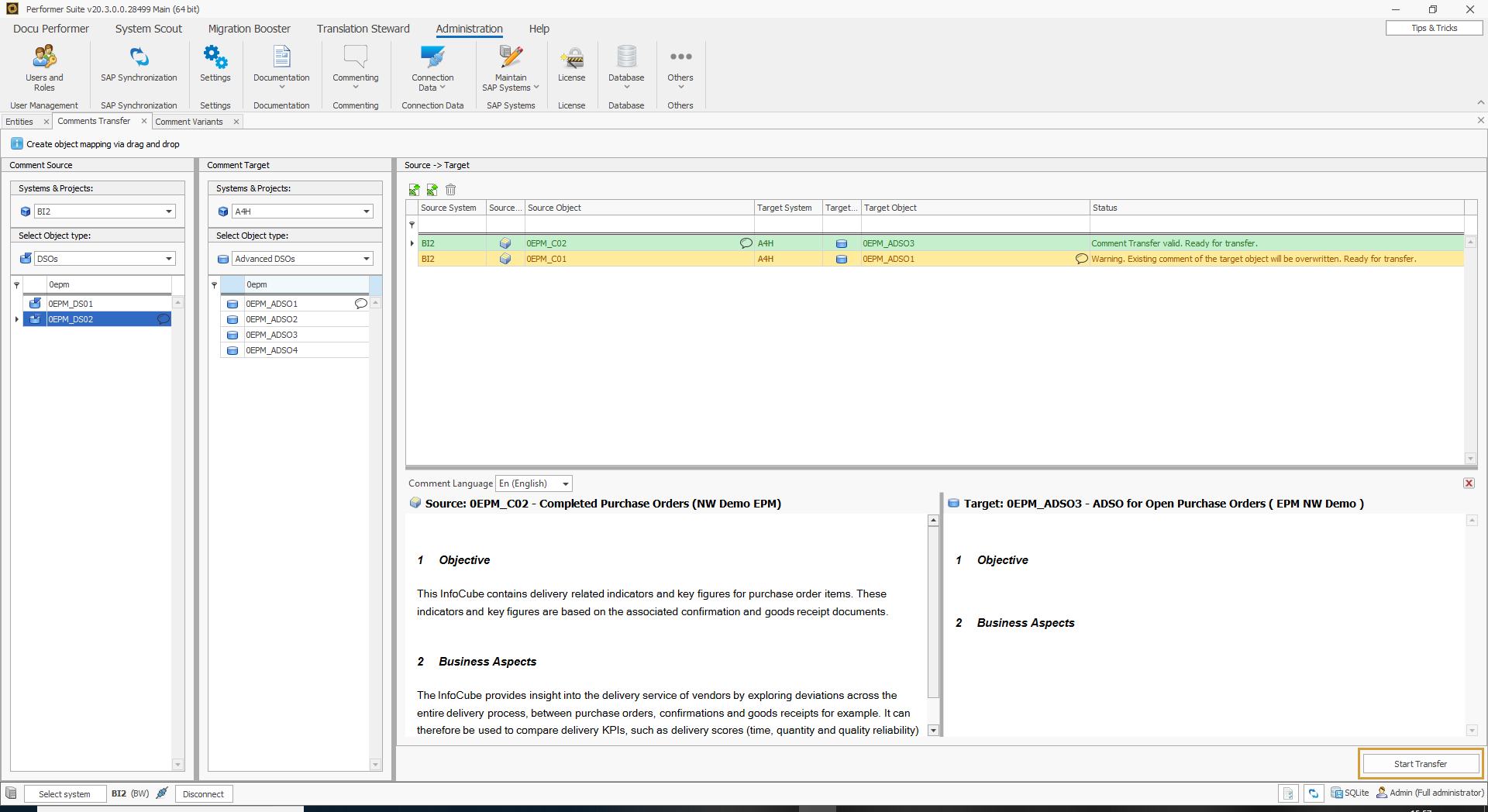Close the red X on comment preview panel
This screenshot has width=1488, height=812.
click(x=1469, y=483)
